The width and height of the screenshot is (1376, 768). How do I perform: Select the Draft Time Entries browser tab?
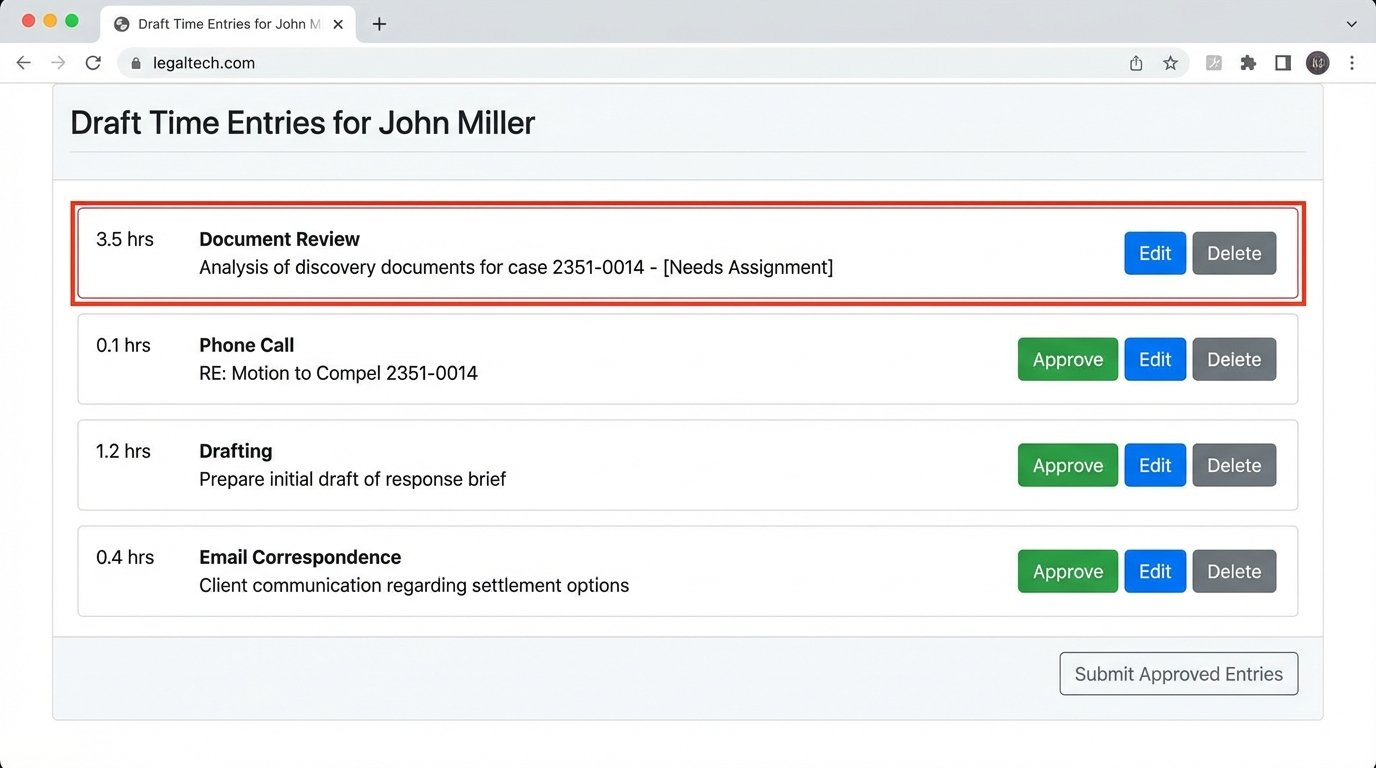[225, 23]
